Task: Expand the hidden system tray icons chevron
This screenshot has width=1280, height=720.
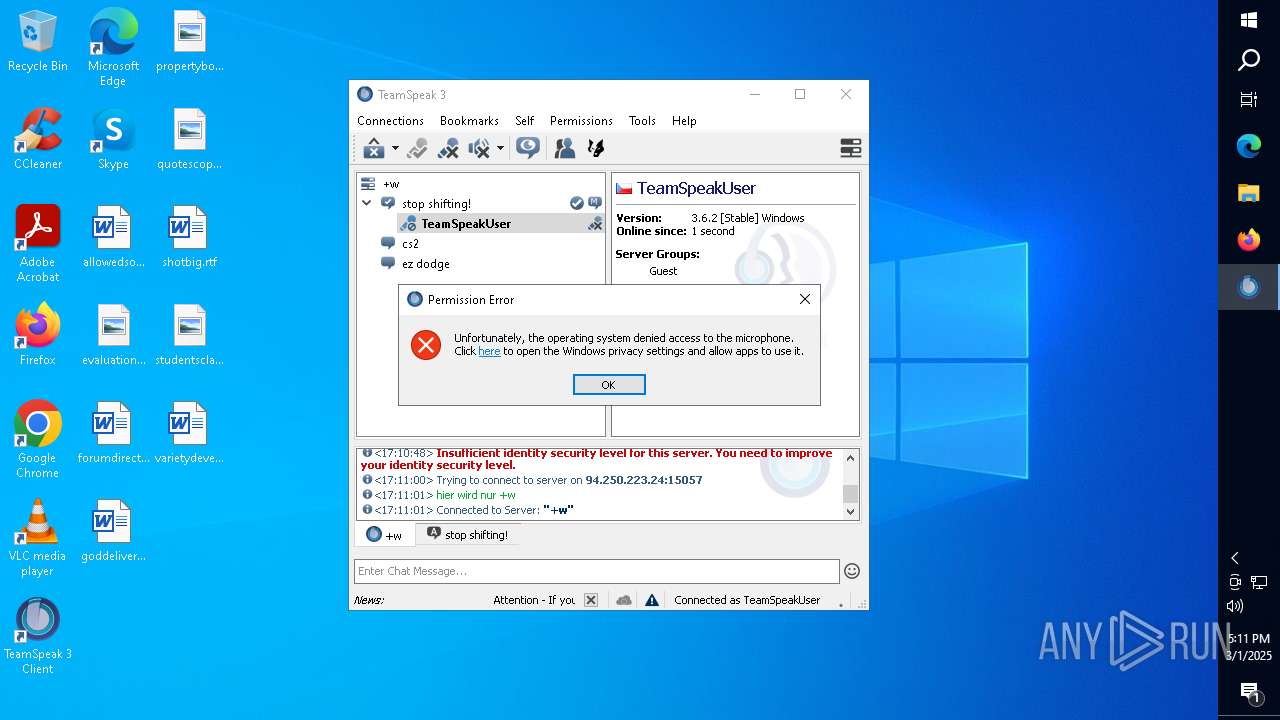Action: [1235, 558]
